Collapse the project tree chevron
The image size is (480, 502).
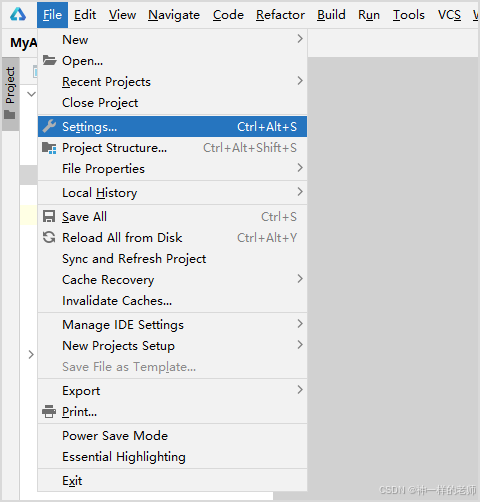(x=31, y=94)
